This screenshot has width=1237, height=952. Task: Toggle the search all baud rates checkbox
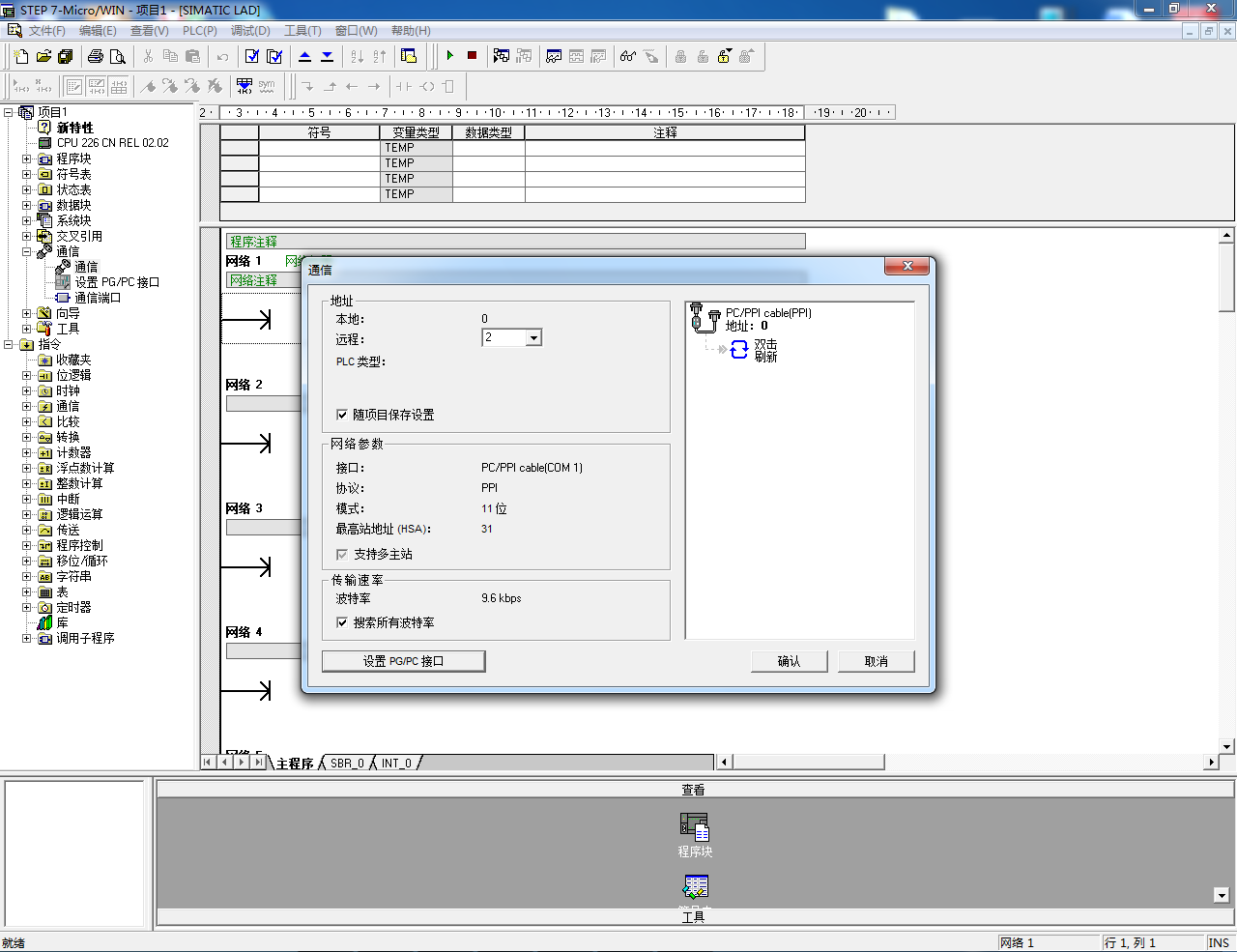point(342,622)
